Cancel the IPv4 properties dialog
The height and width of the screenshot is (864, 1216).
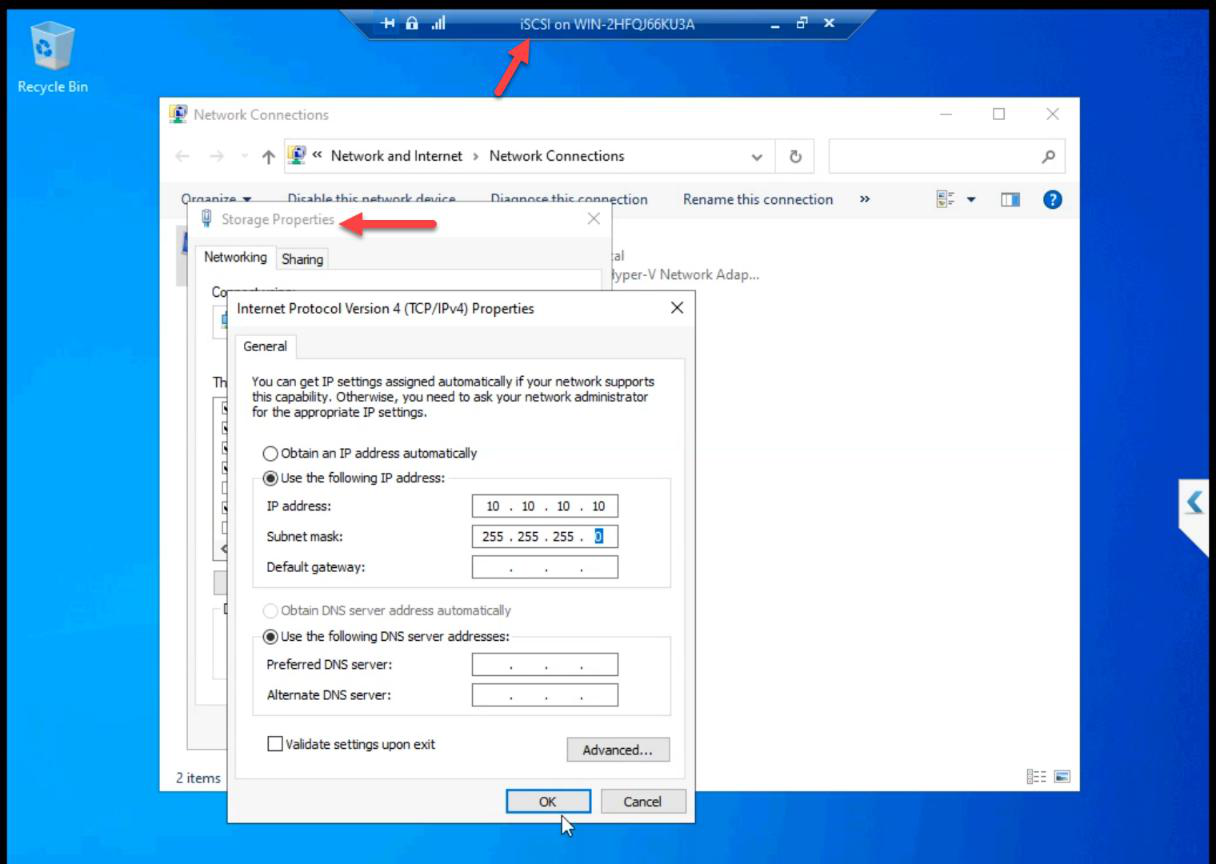642,801
